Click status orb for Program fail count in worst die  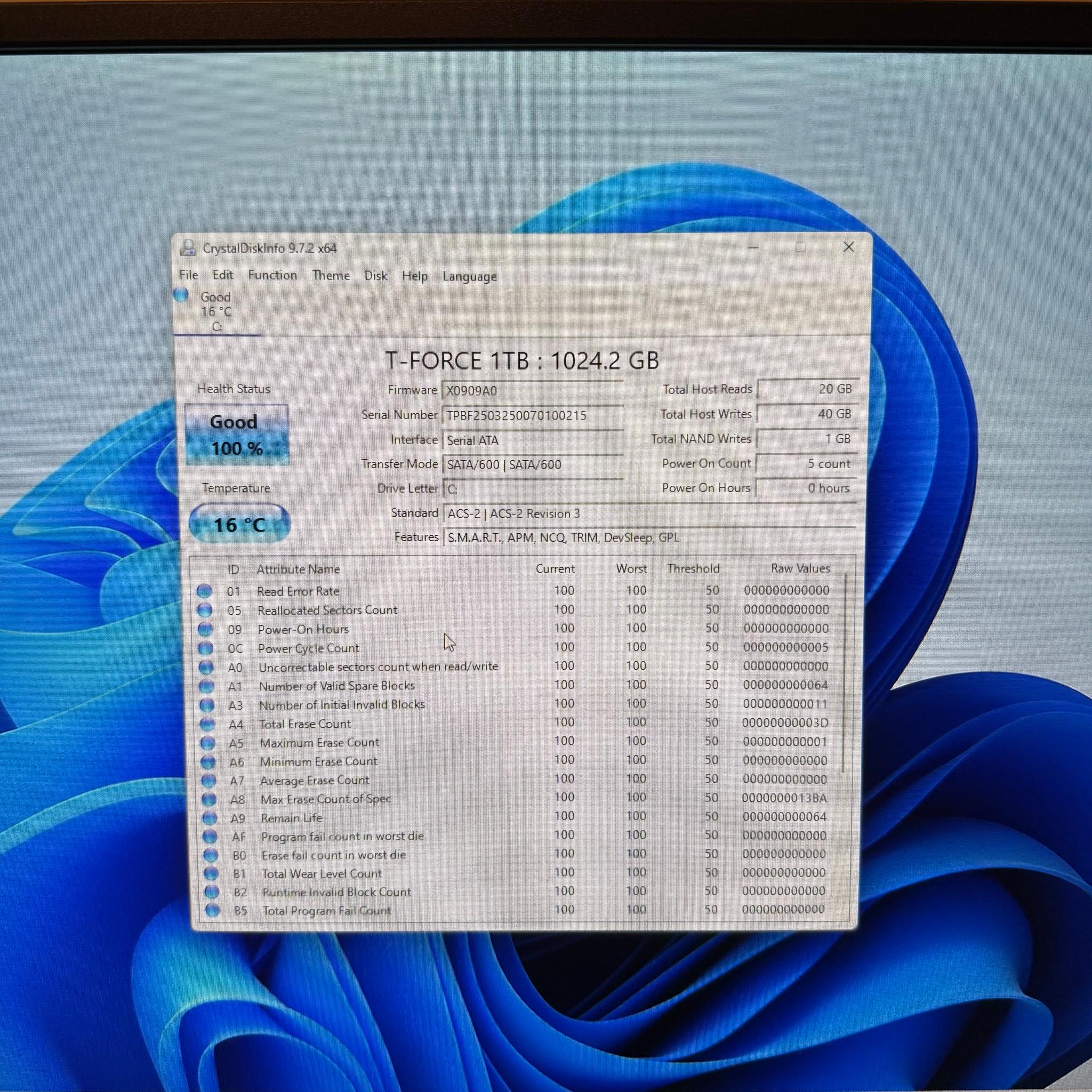pyautogui.click(x=210, y=837)
